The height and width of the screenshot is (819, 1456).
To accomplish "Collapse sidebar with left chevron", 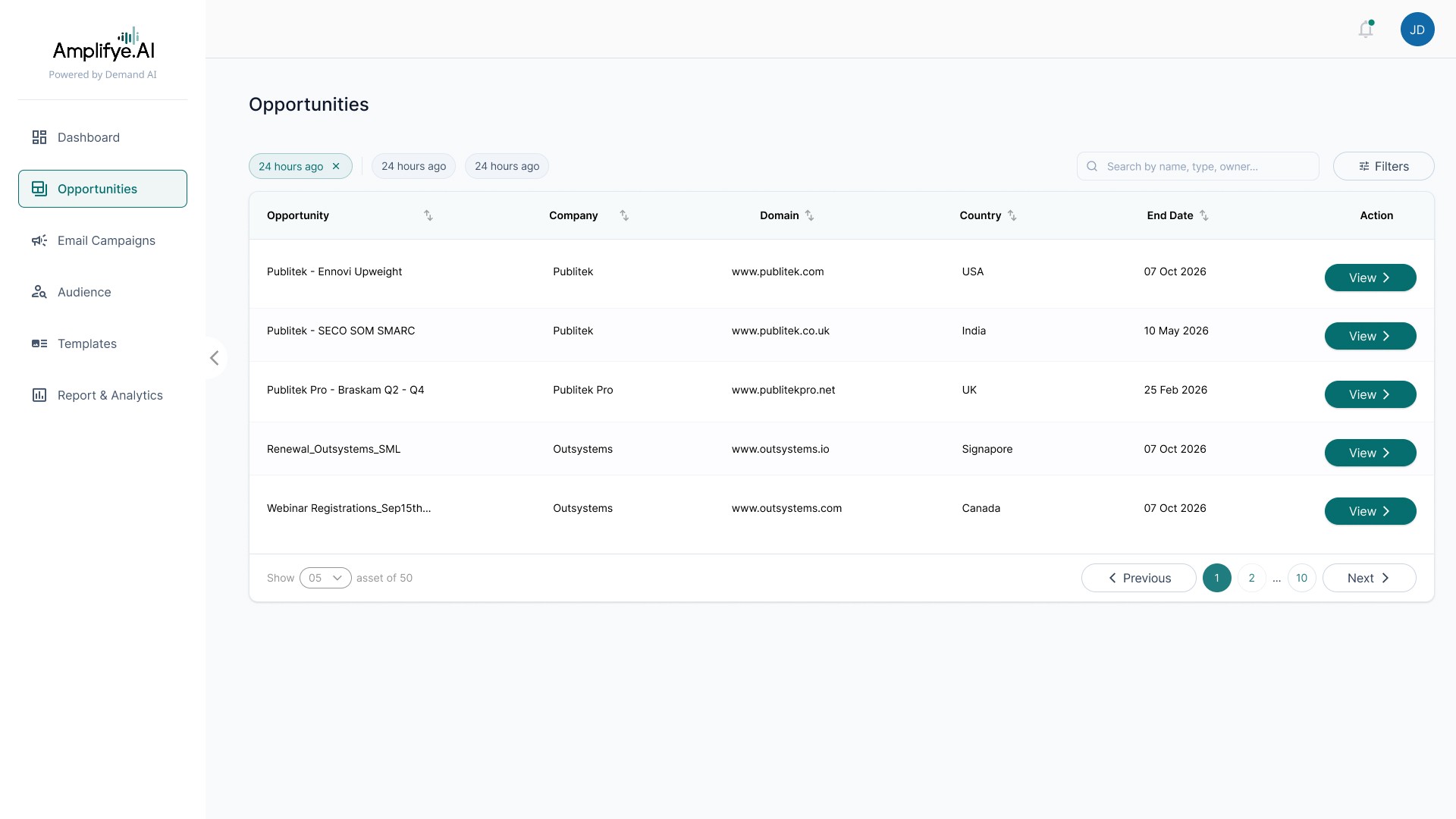I will coord(215,358).
